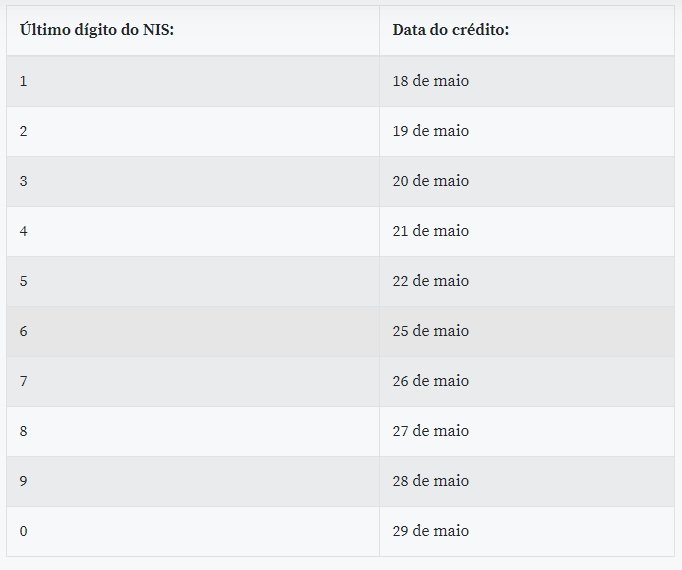Click the '20 de maio' date
Viewport: 682px width, 570px height.
coord(431,181)
